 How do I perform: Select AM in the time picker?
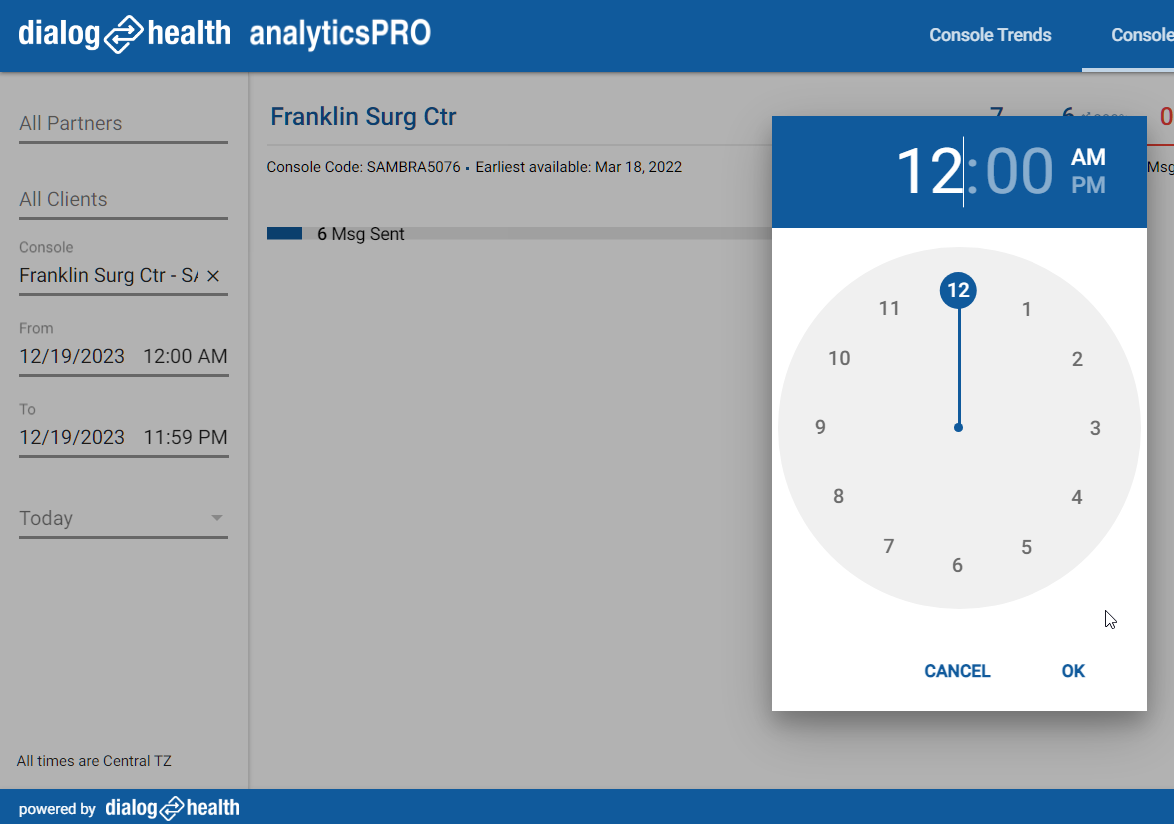pyautogui.click(x=1088, y=157)
